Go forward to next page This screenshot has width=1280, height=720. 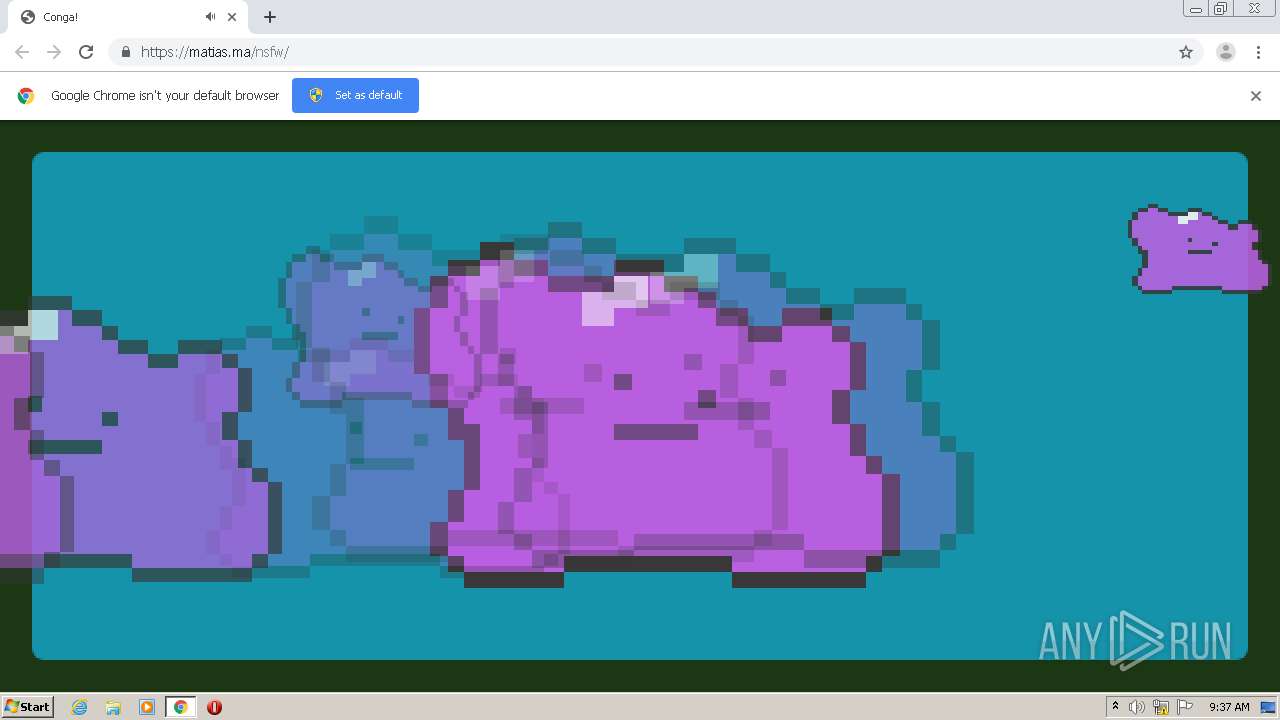[54, 52]
